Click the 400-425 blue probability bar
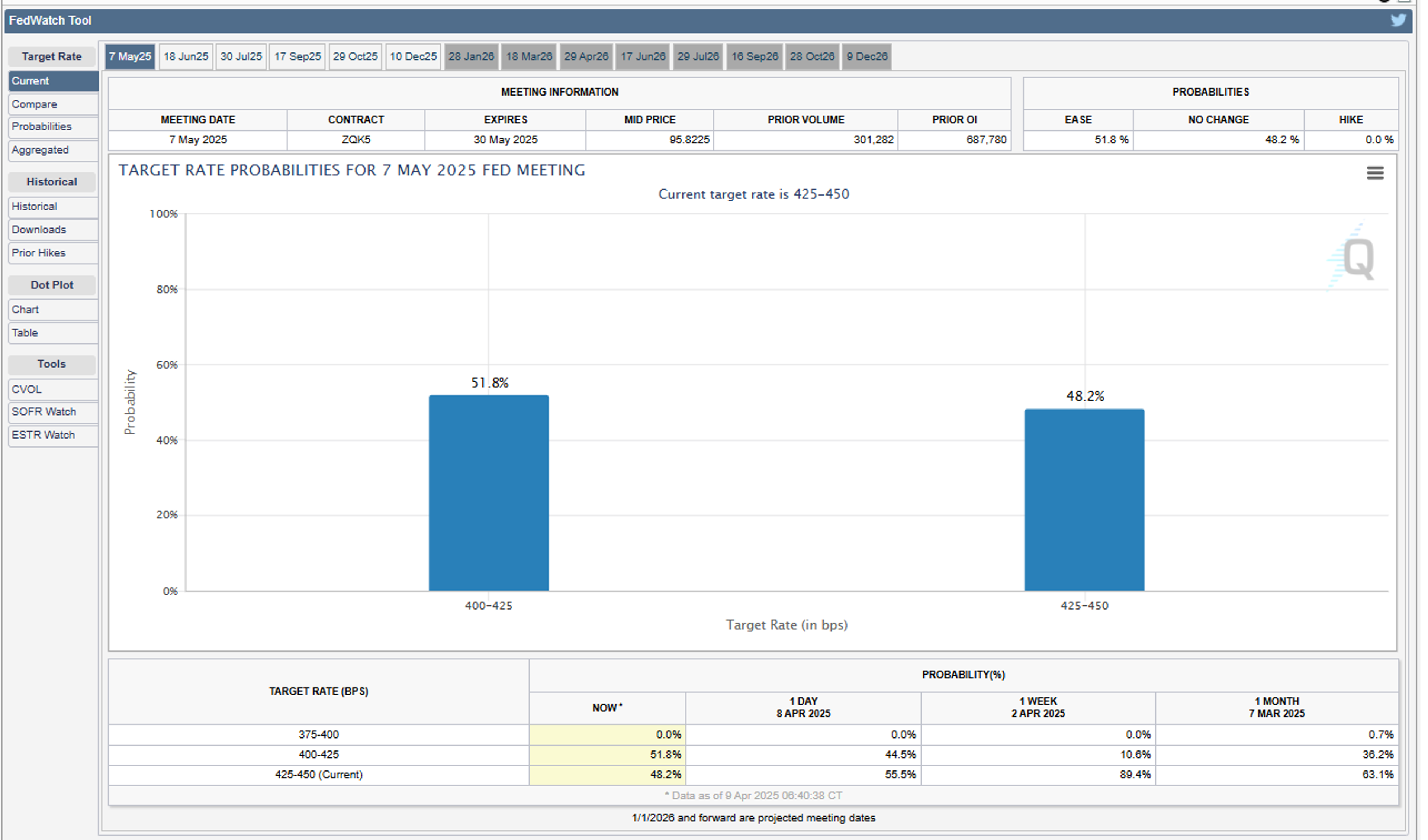The image size is (1428, 840). (x=489, y=493)
